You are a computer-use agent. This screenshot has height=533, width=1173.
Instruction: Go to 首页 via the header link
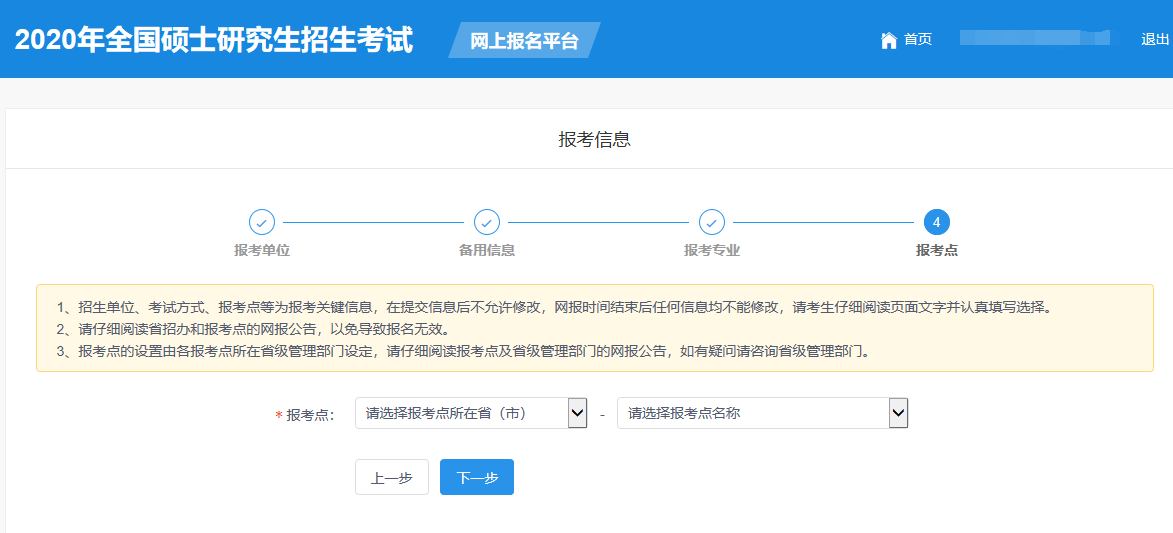(917, 40)
